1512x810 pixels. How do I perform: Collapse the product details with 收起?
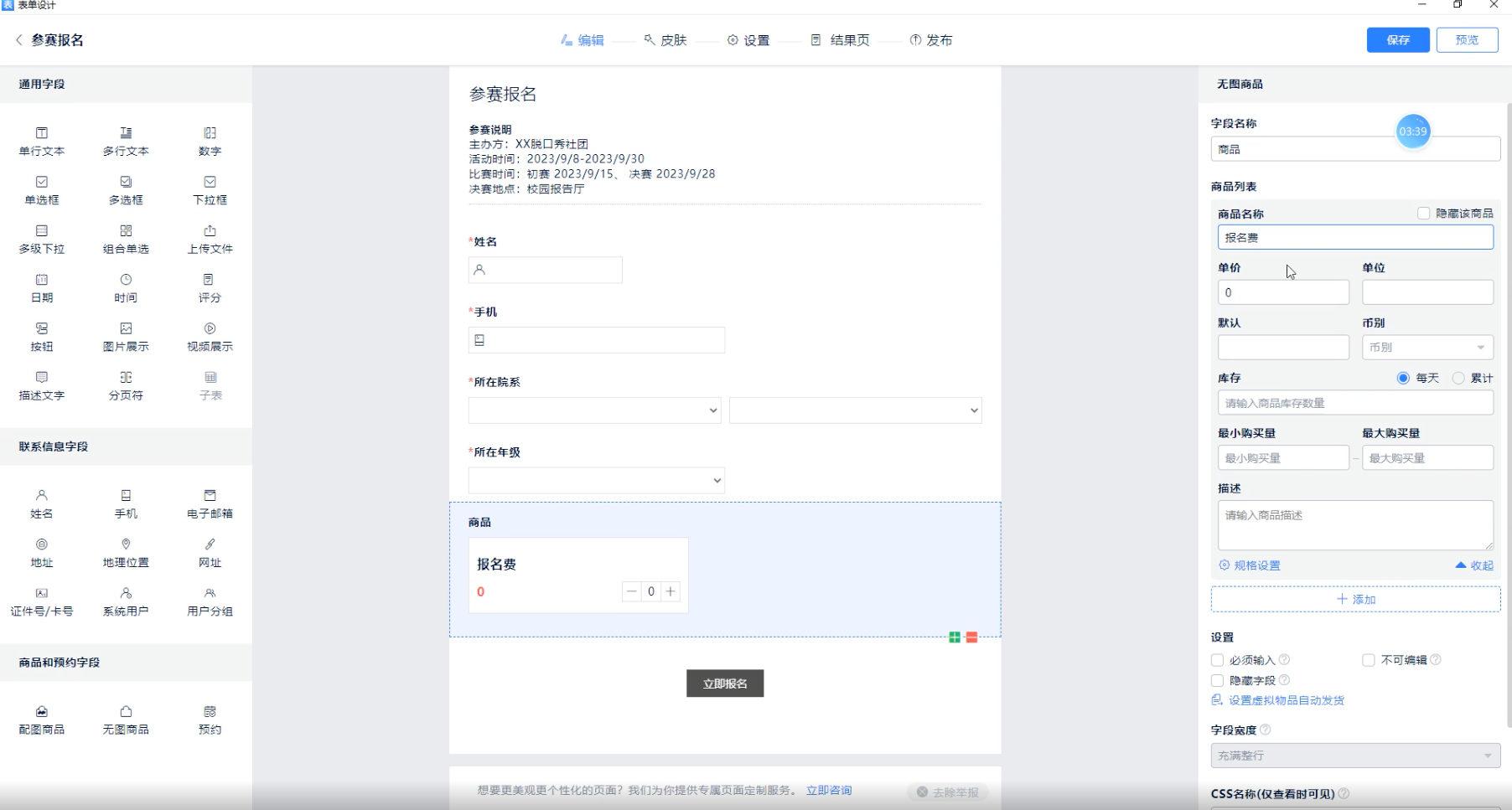pyautogui.click(x=1474, y=565)
